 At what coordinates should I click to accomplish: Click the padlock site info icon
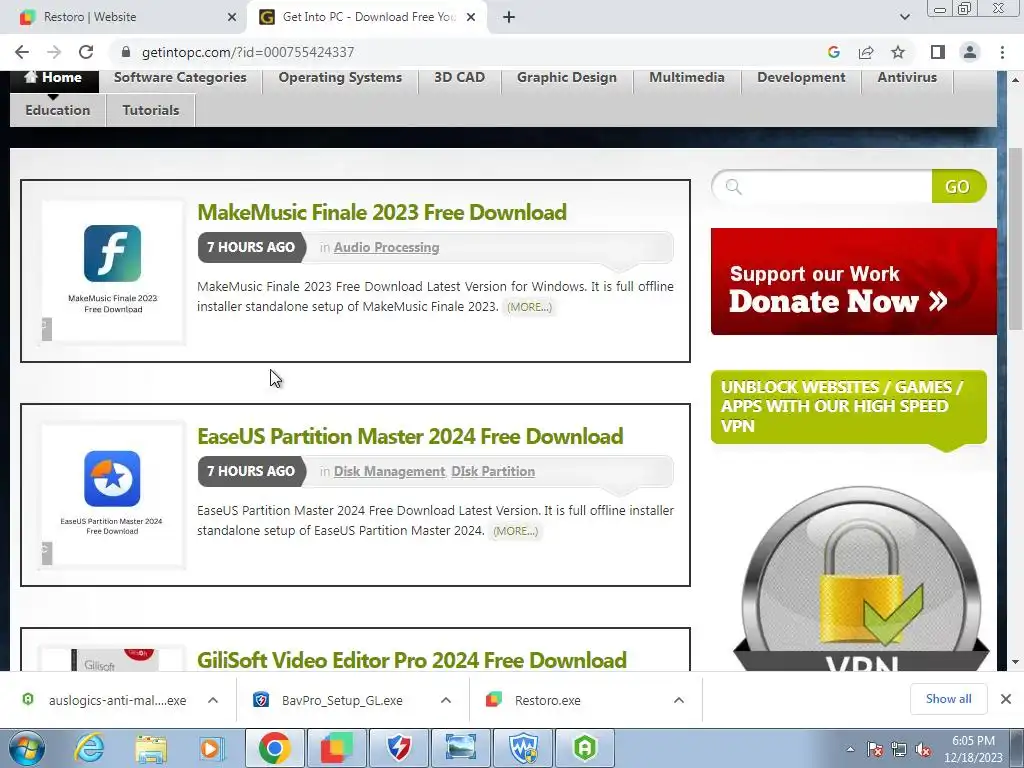pyautogui.click(x=126, y=52)
